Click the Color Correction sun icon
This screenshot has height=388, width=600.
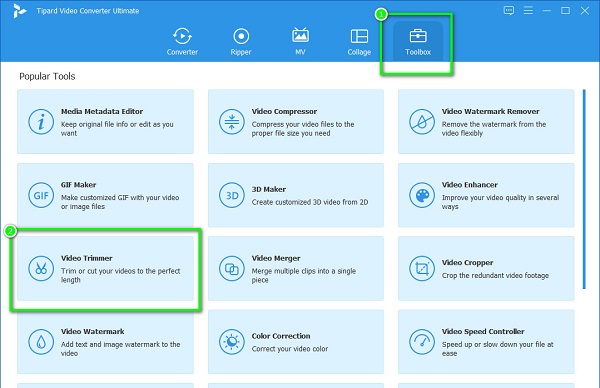click(232, 342)
